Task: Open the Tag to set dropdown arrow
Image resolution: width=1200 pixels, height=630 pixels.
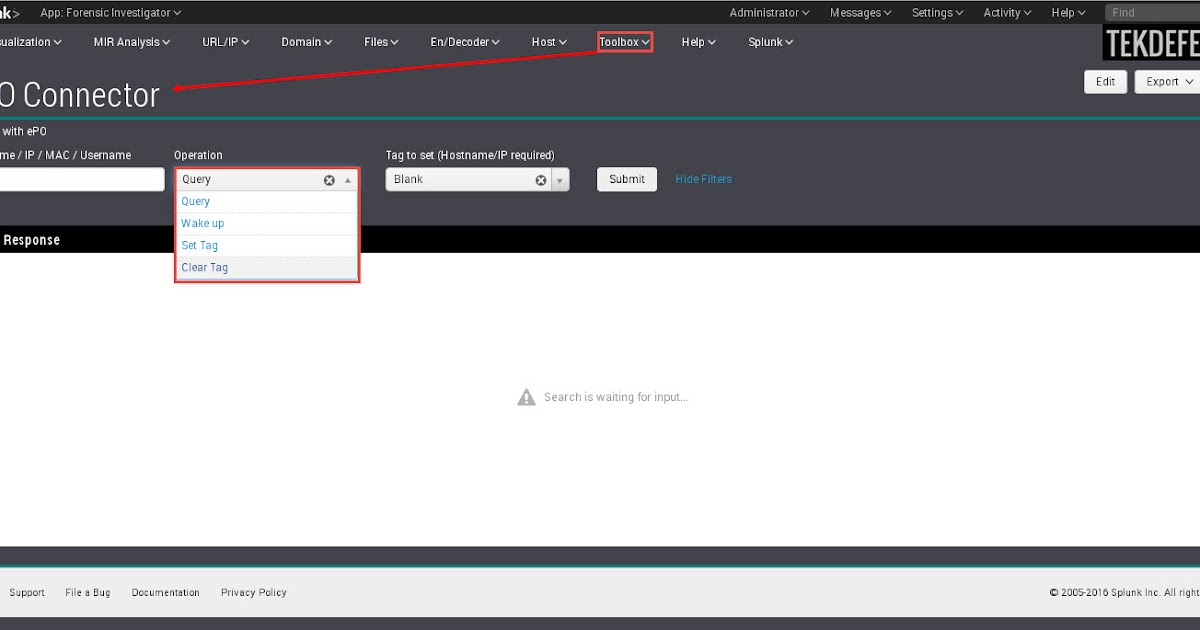Action: (560, 179)
